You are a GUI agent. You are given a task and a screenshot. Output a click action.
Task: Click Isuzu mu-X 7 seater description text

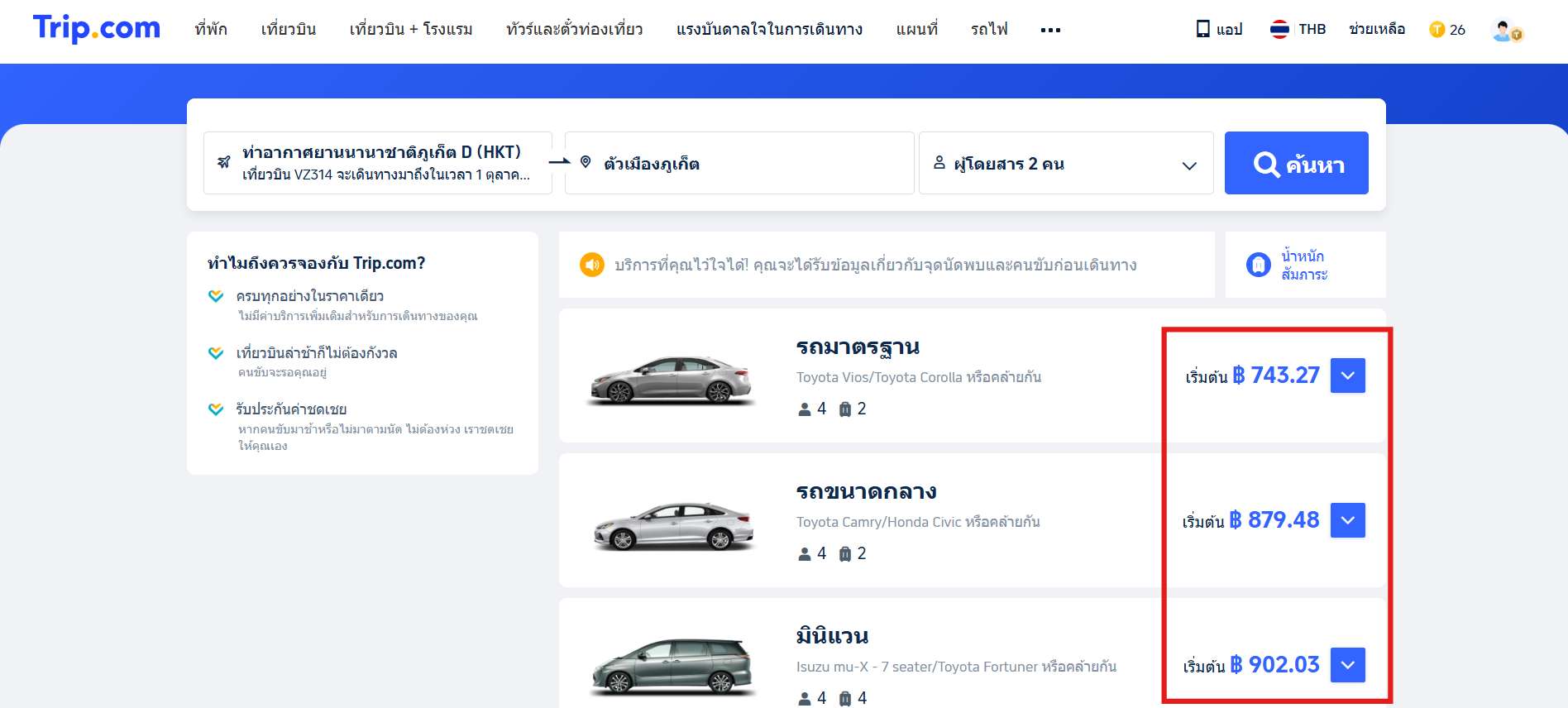(x=956, y=667)
